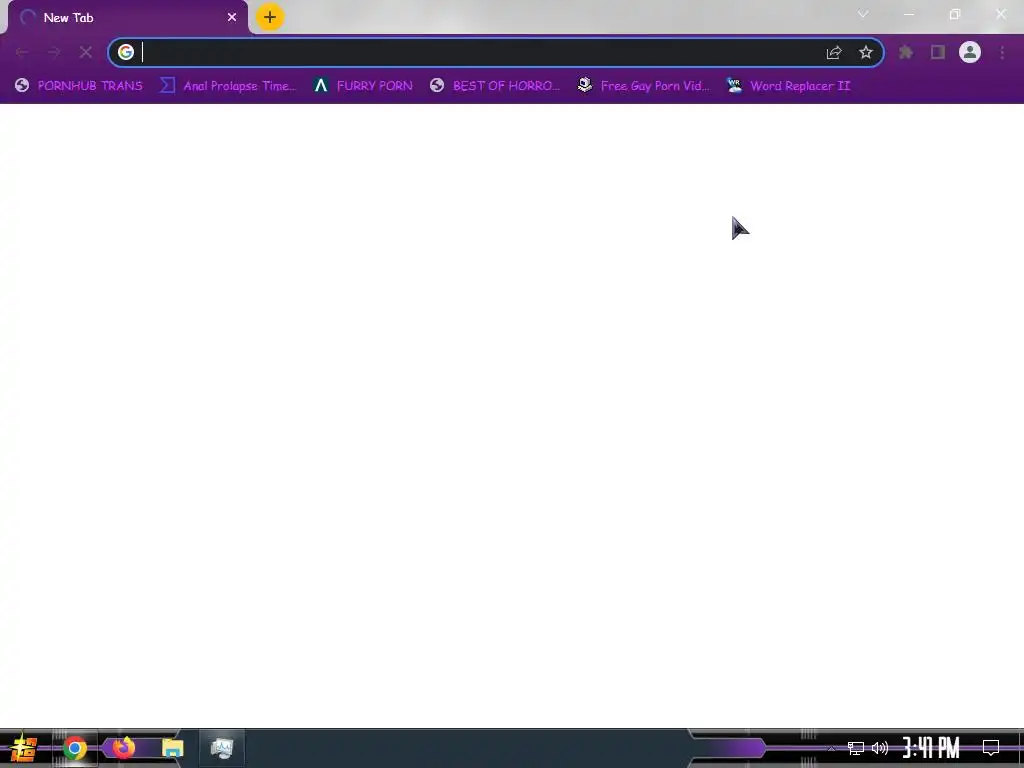Open the volume control speaker icon
Screen dimensions: 1024x768
[880, 748]
